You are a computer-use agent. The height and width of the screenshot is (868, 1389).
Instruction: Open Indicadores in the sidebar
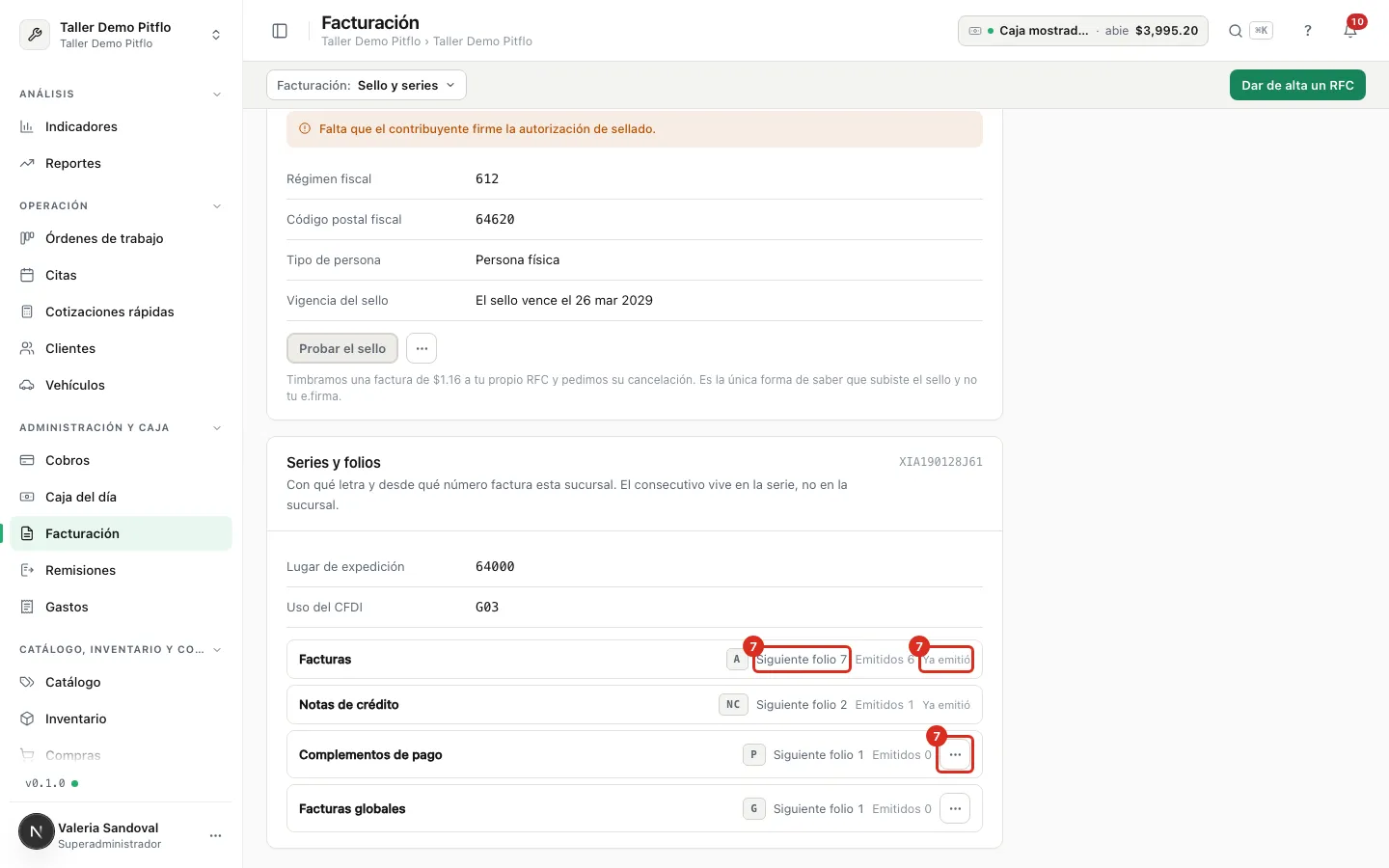(121, 126)
